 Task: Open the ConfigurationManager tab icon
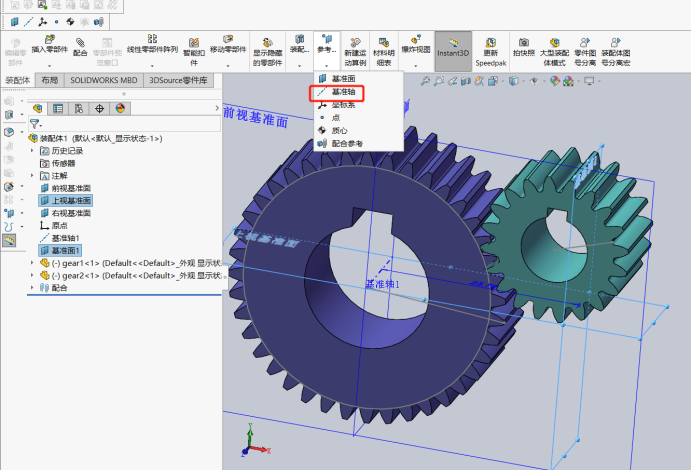(79, 109)
